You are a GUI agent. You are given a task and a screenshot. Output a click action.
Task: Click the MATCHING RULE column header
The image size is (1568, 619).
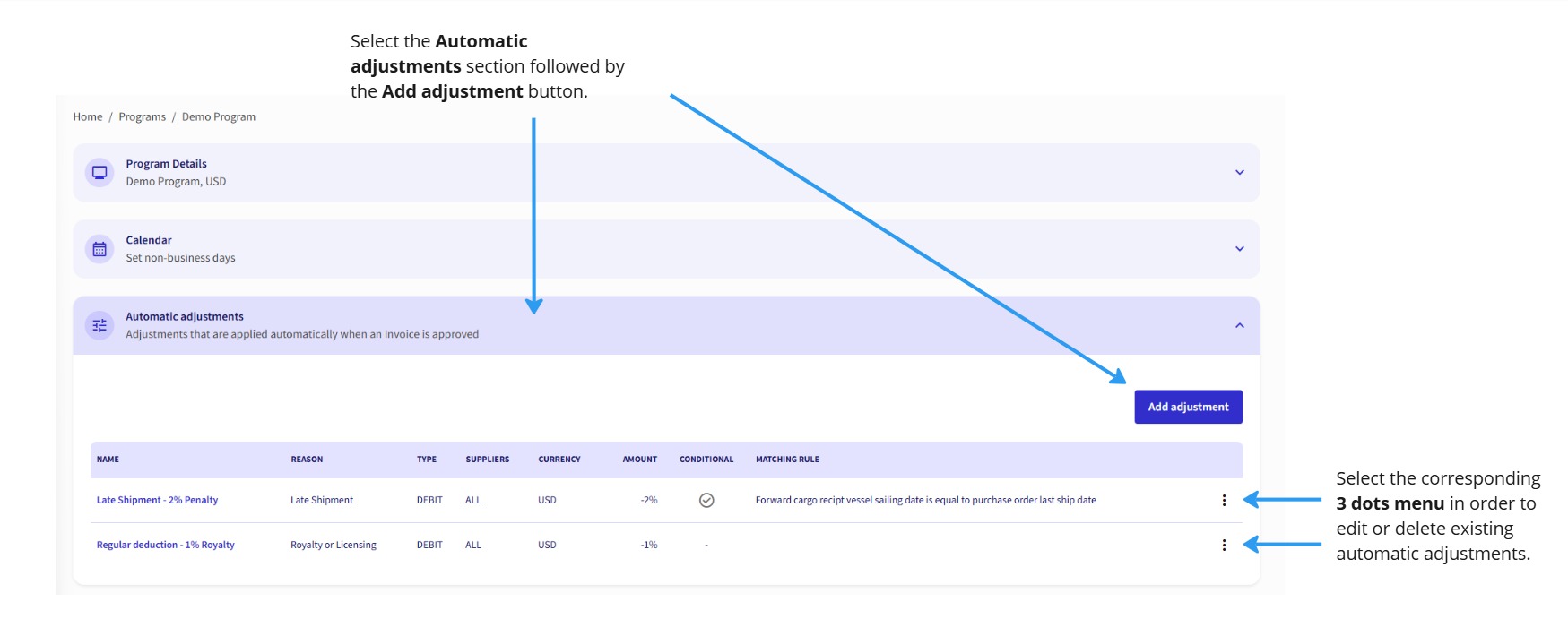coord(787,459)
